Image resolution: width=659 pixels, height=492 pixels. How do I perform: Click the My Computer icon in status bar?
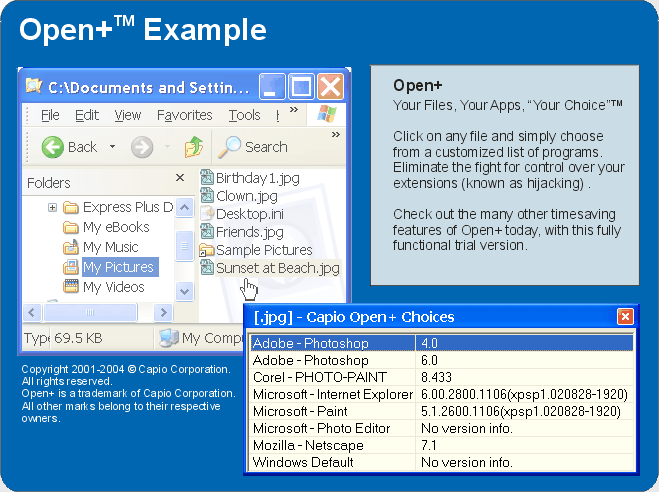tap(169, 338)
